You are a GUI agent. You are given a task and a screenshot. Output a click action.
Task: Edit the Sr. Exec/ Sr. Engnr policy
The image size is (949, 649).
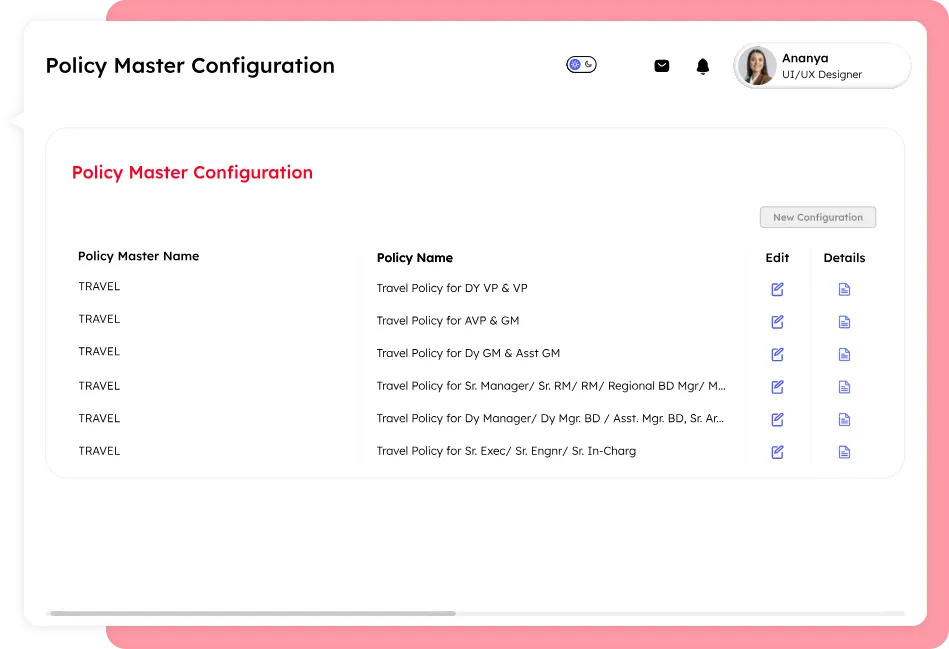(x=777, y=452)
